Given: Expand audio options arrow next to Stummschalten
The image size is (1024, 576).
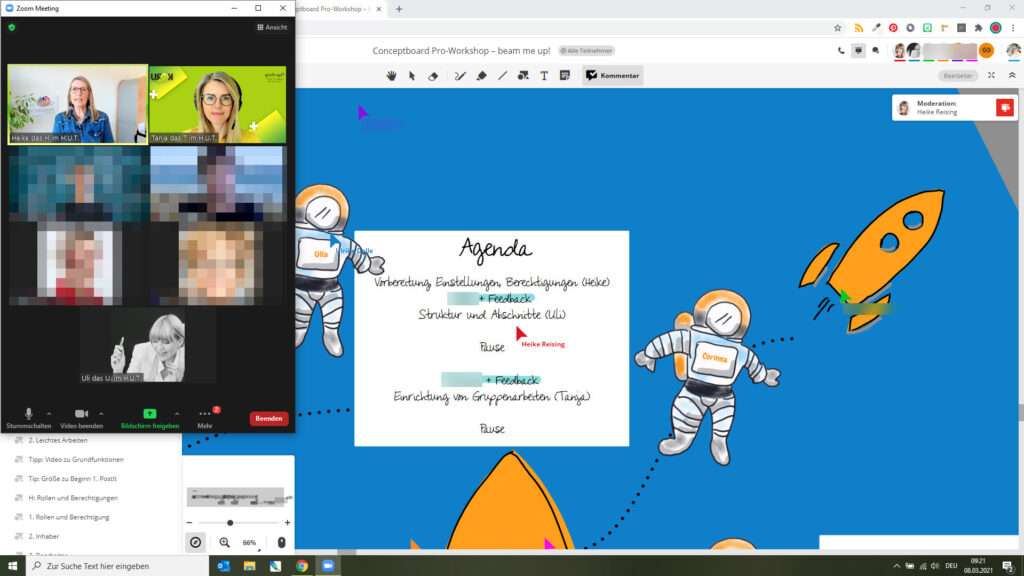Looking at the screenshot, I should [49, 413].
